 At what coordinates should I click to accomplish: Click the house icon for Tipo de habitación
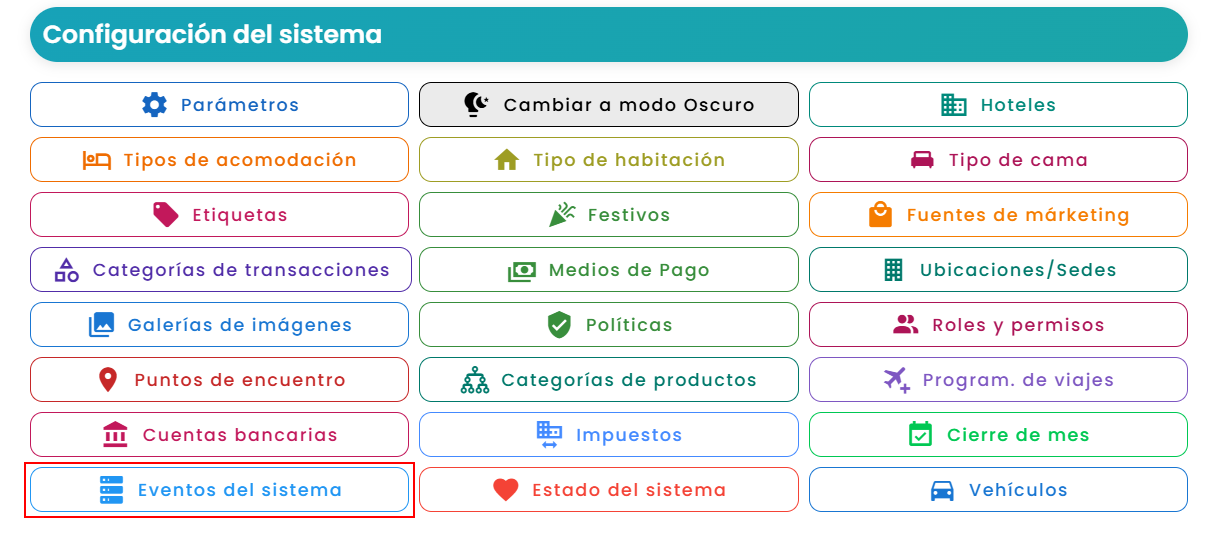(x=507, y=160)
